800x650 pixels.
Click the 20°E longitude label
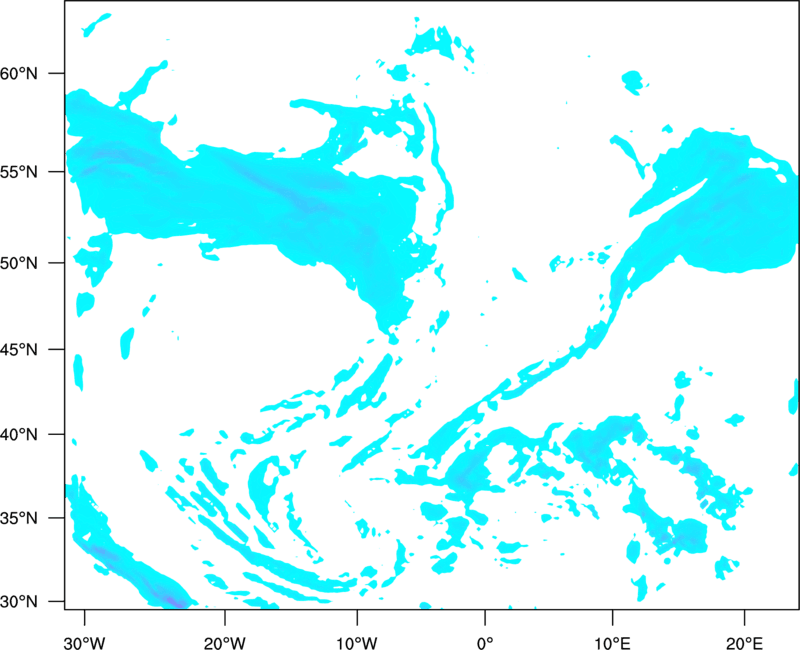[744, 643]
